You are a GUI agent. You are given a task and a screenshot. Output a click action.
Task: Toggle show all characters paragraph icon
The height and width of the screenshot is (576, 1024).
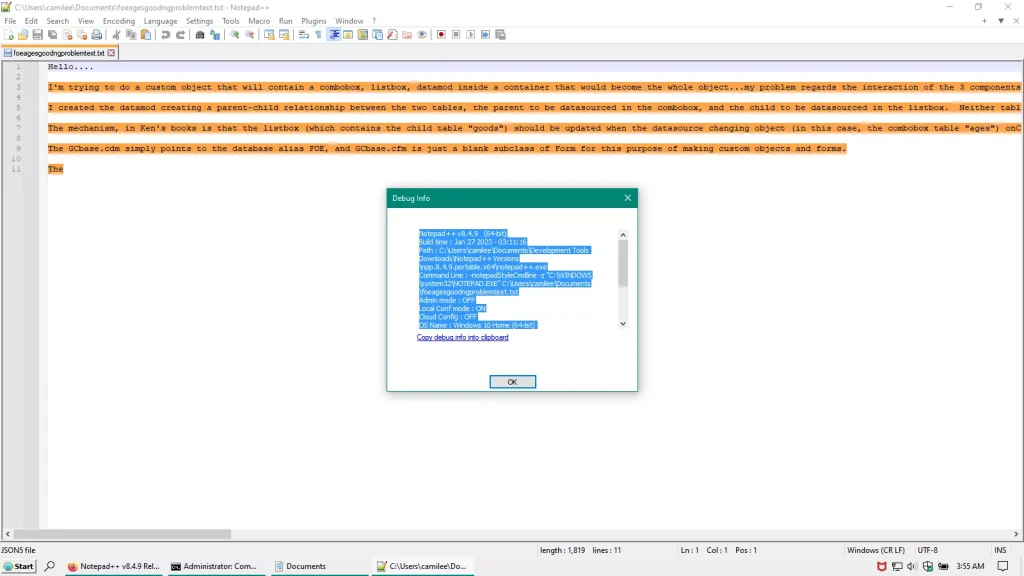(318, 34)
